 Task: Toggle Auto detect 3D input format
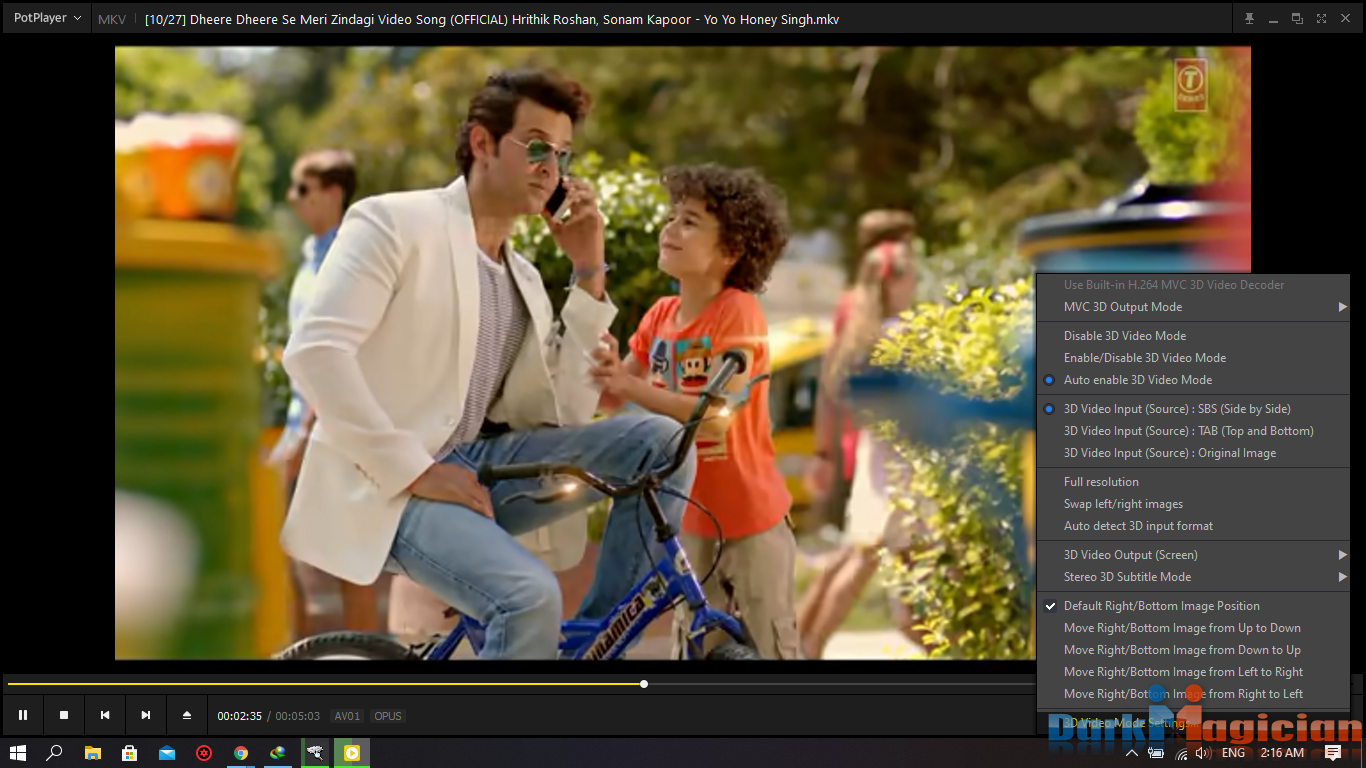tap(1193, 526)
